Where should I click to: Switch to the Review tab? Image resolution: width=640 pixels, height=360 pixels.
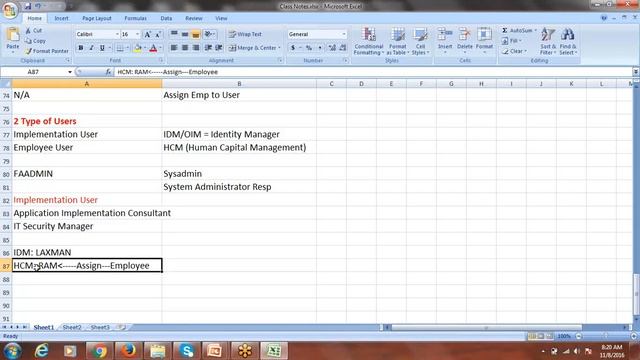pyautogui.click(x=194, y=18)
